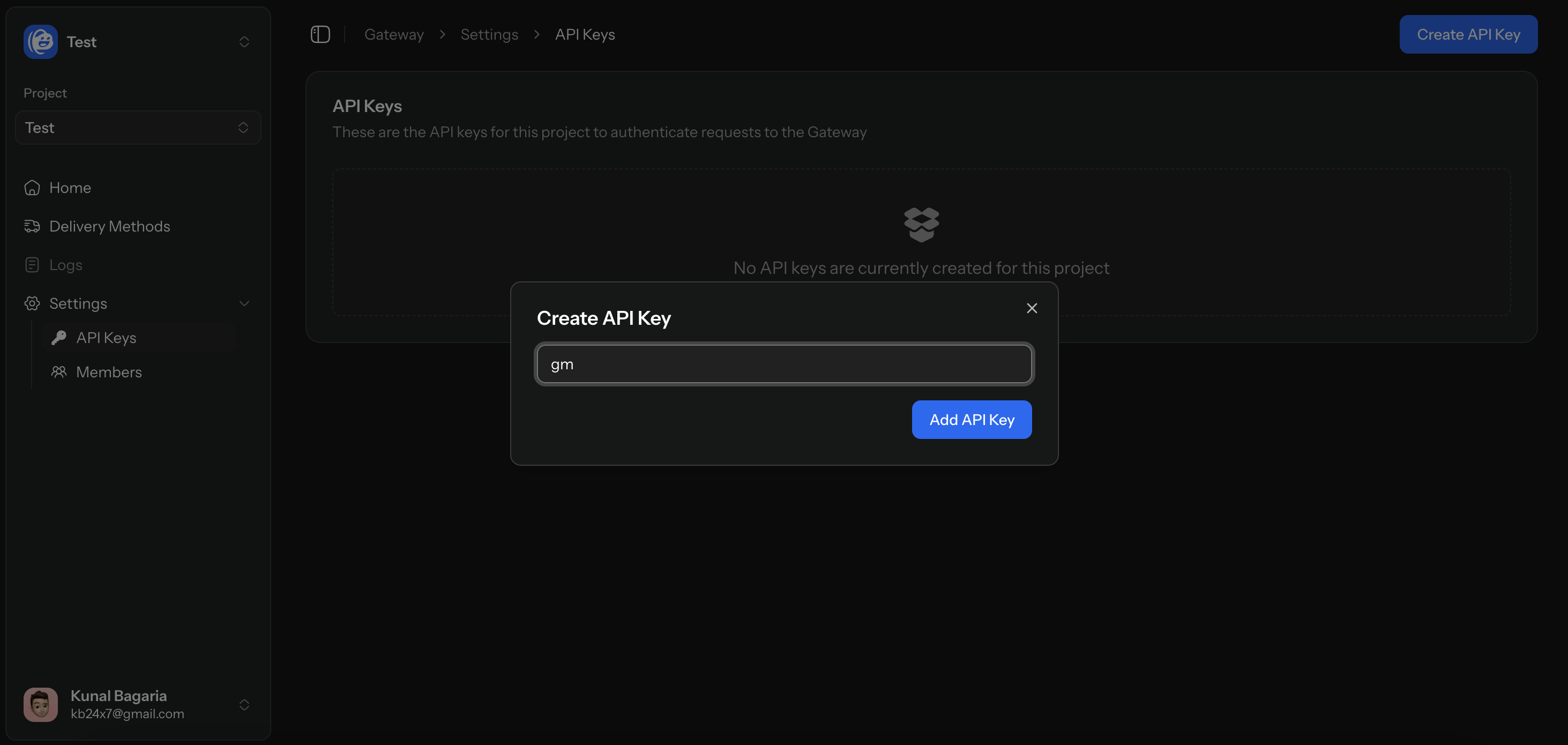1568x745 pixels.
Task: Toggle the sidebar panel icon
Action: tap(320, 35)
